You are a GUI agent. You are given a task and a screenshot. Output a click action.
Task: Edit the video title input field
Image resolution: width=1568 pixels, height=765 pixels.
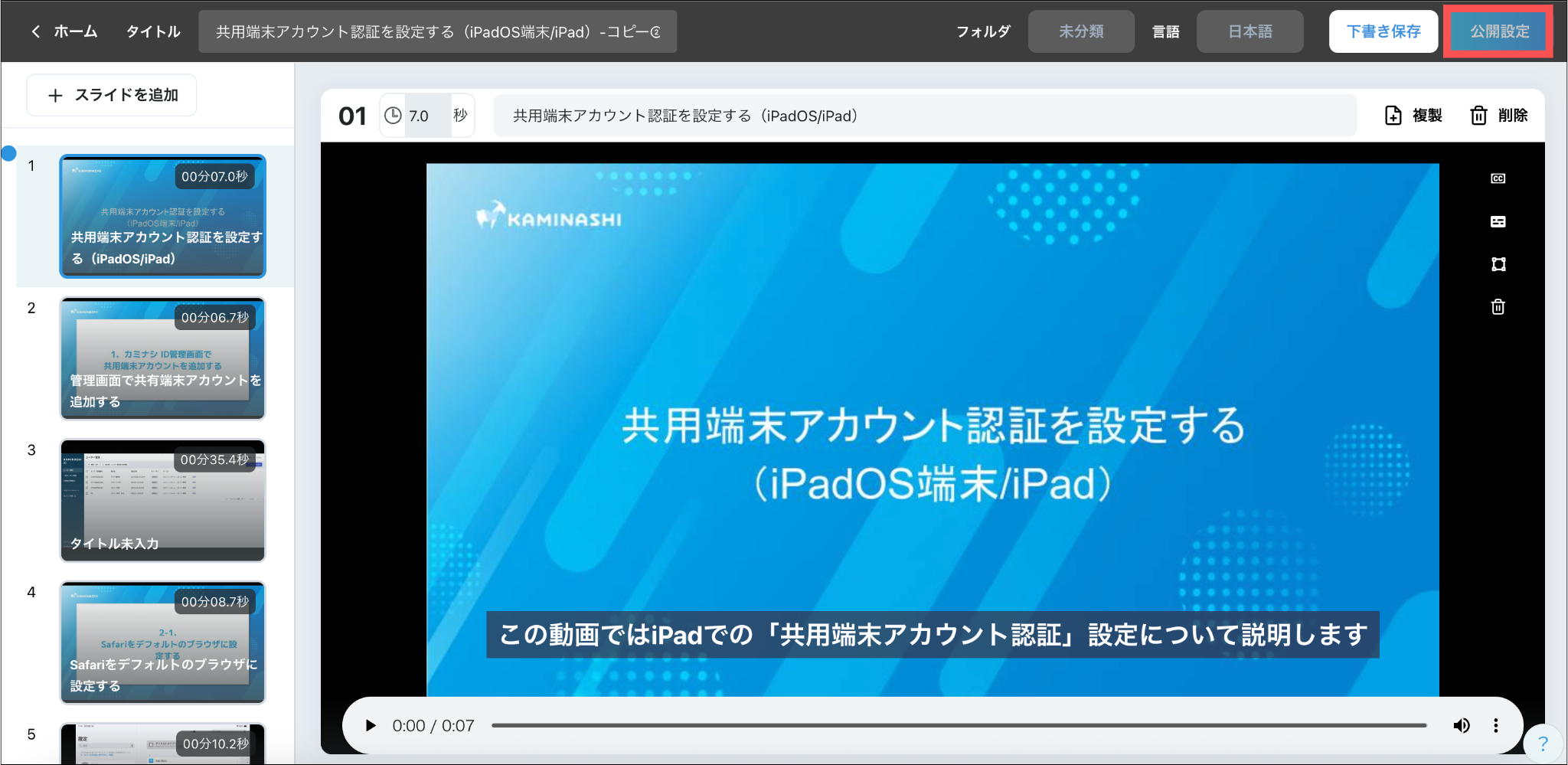(437, 31)
